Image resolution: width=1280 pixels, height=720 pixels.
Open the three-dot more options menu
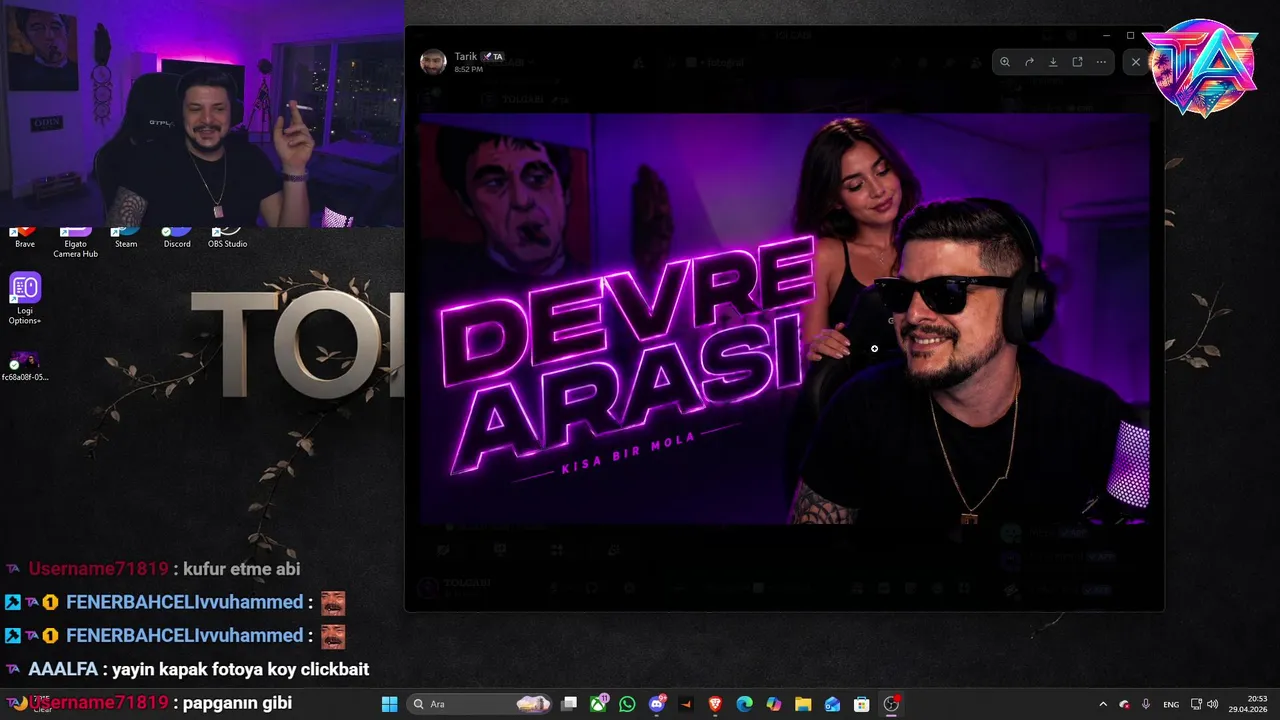[x=1101, y=62]
